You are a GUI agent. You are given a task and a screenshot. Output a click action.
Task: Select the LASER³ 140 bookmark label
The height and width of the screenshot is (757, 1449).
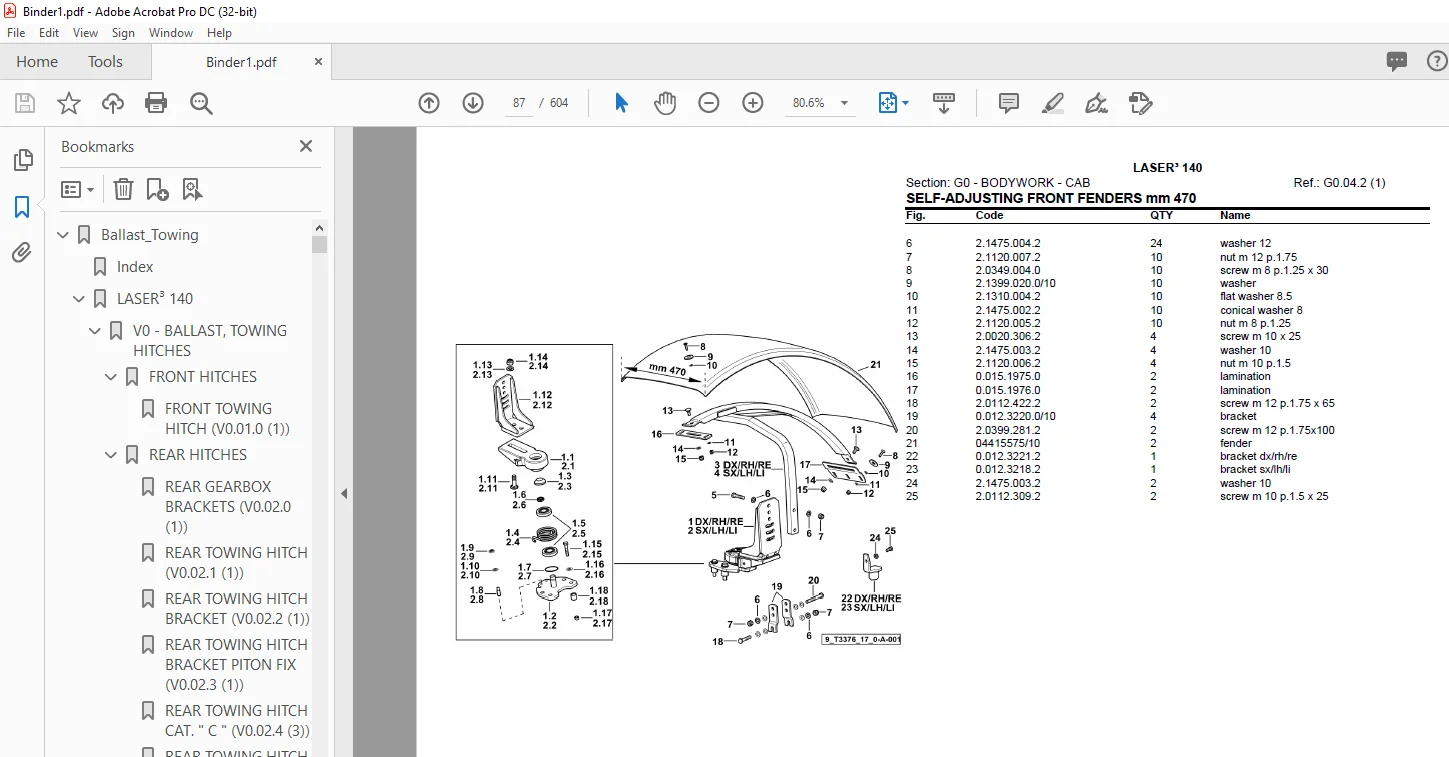click(x=155, y=299)
